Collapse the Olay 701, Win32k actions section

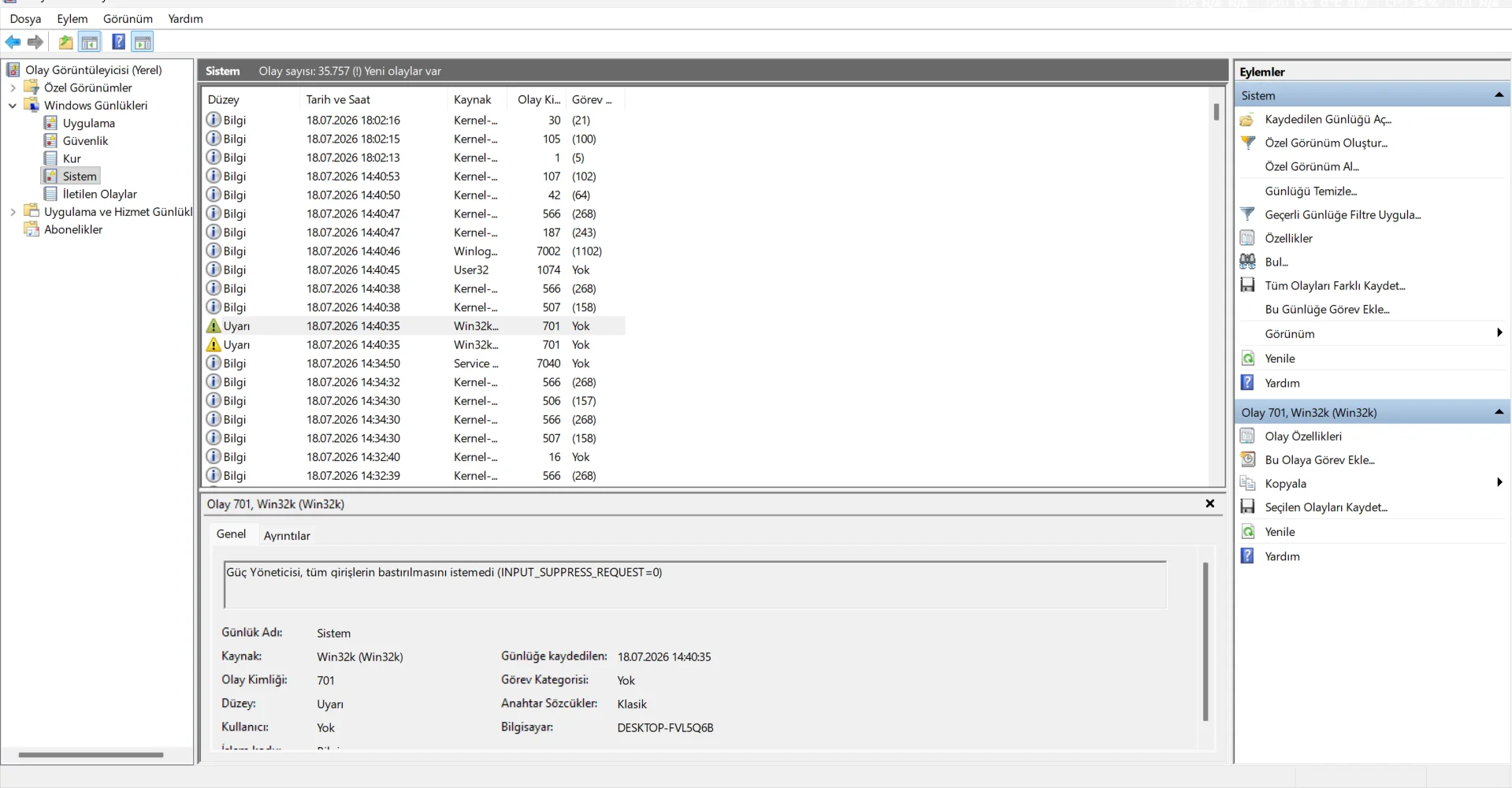1499,412
